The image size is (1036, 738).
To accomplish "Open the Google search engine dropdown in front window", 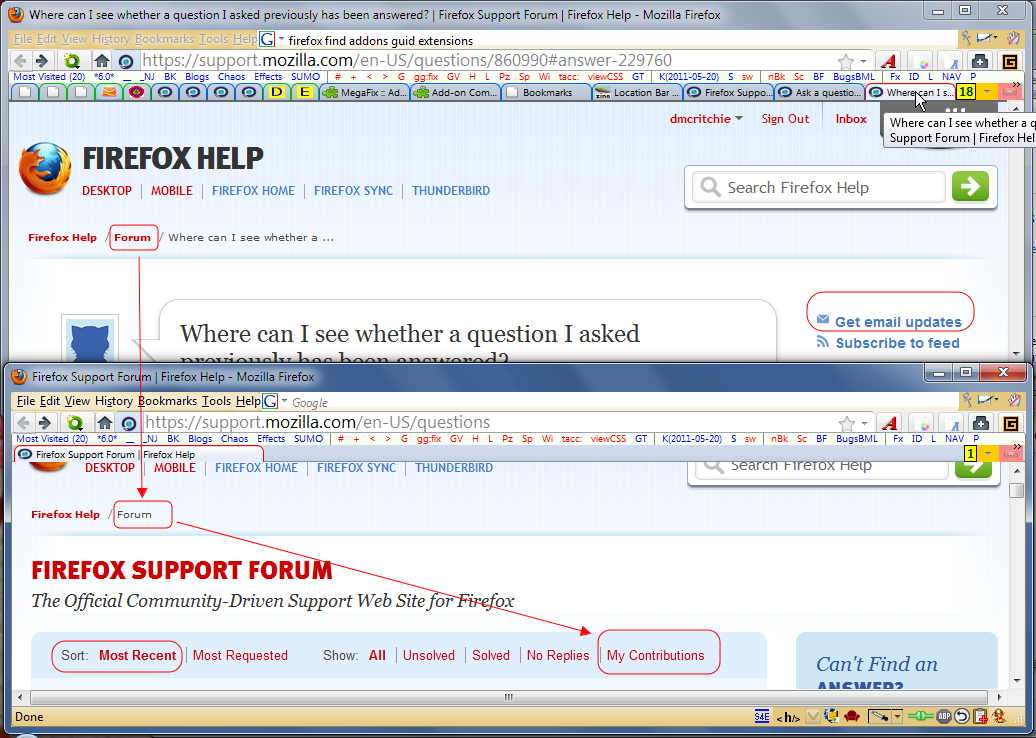I will [285, 401].
